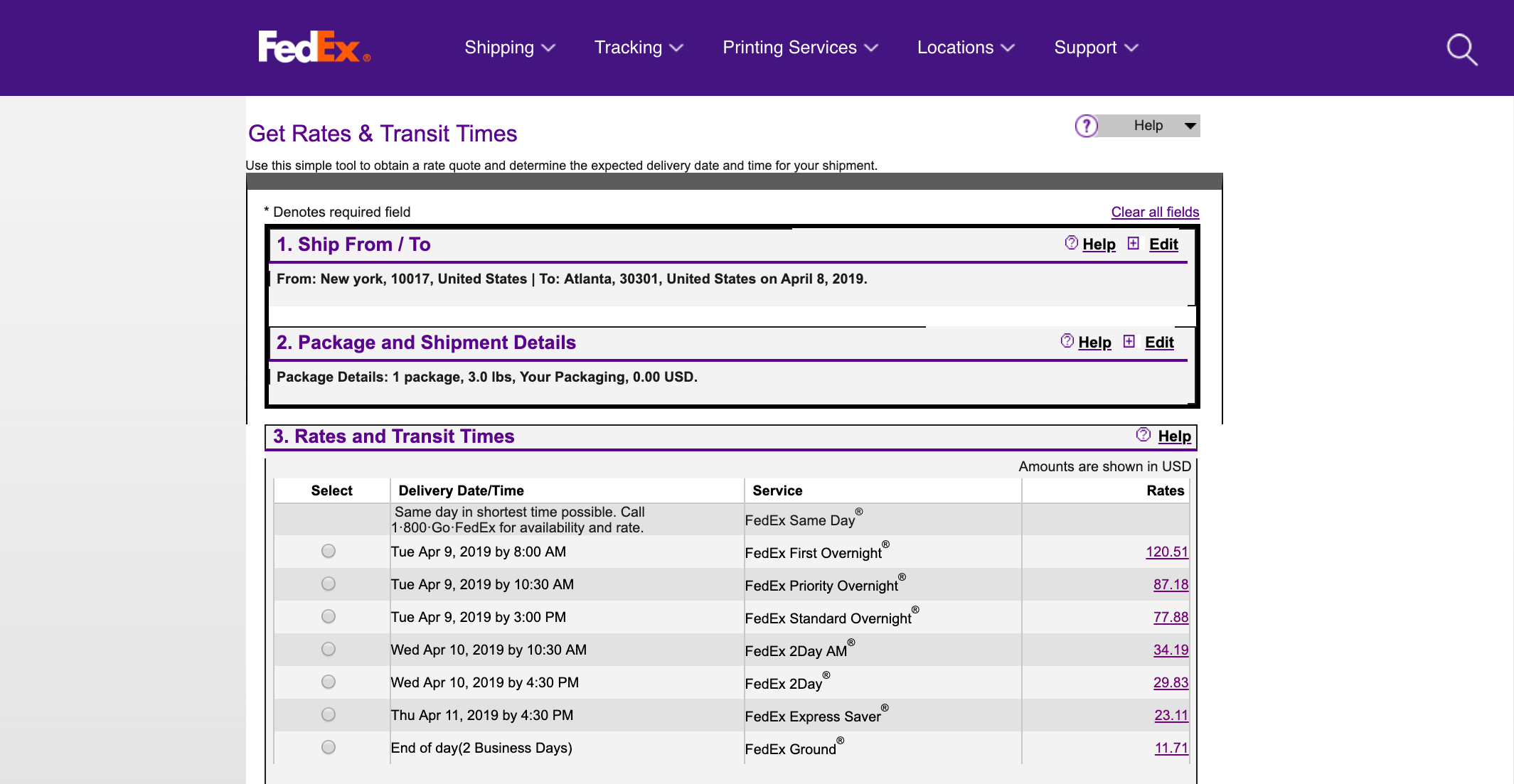Click the 120.51 rate link

point(1167,552)
